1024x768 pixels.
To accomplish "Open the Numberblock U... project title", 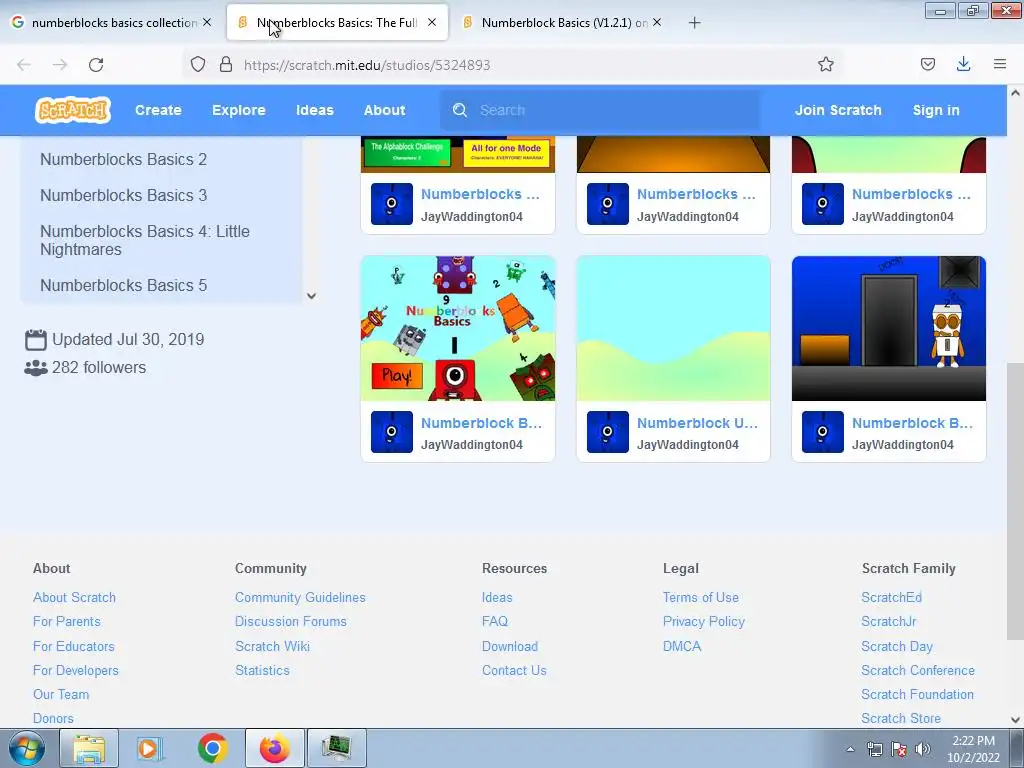I will (x=697, y=423).
